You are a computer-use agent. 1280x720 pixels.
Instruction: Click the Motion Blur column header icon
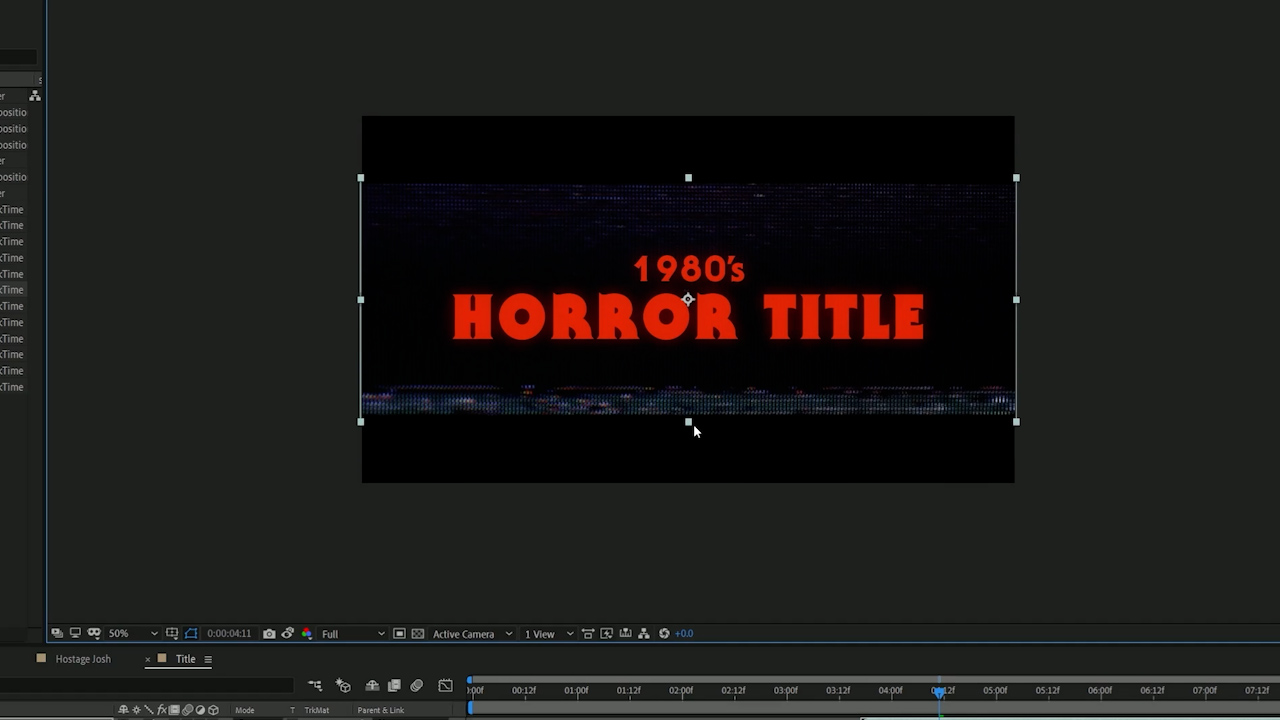pos(187,710)
